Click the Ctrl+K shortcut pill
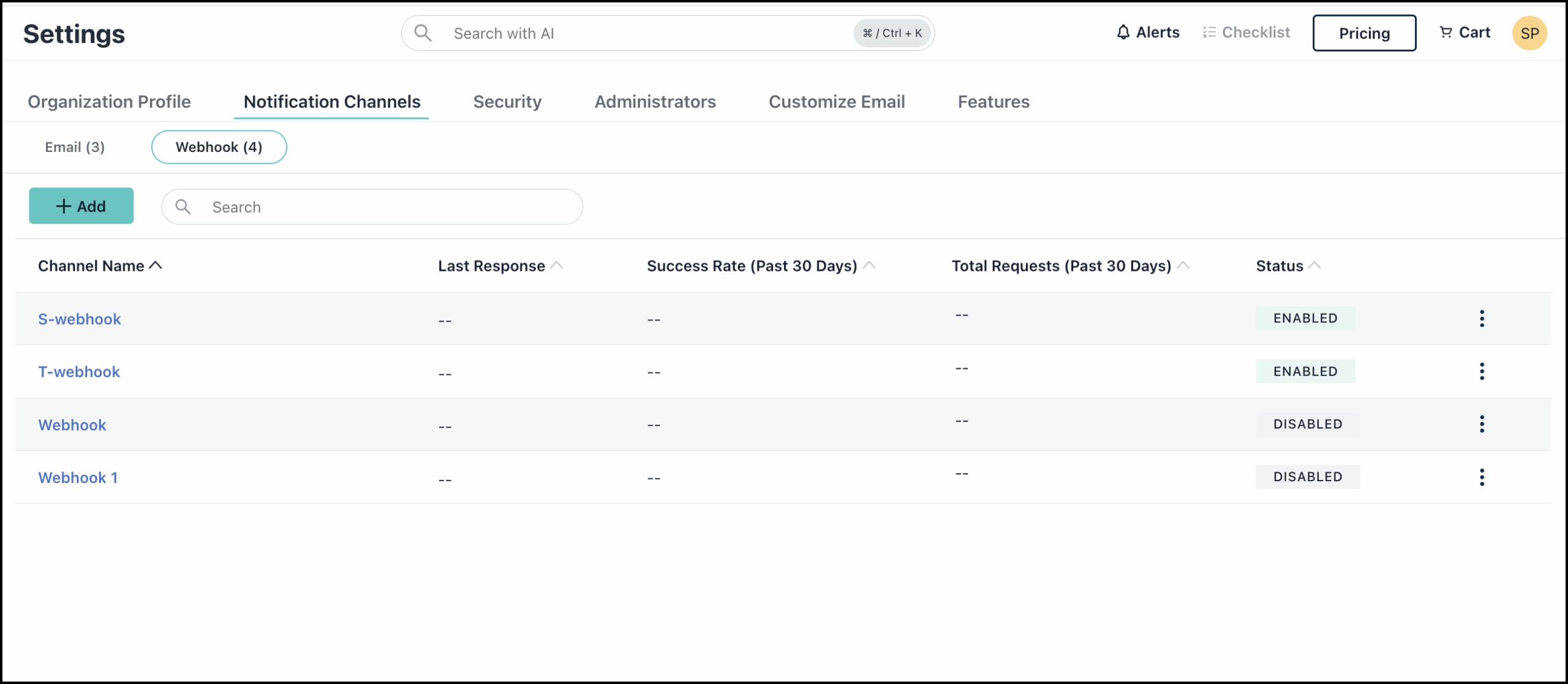1568x684 pixels. click(x=891, y=33)
